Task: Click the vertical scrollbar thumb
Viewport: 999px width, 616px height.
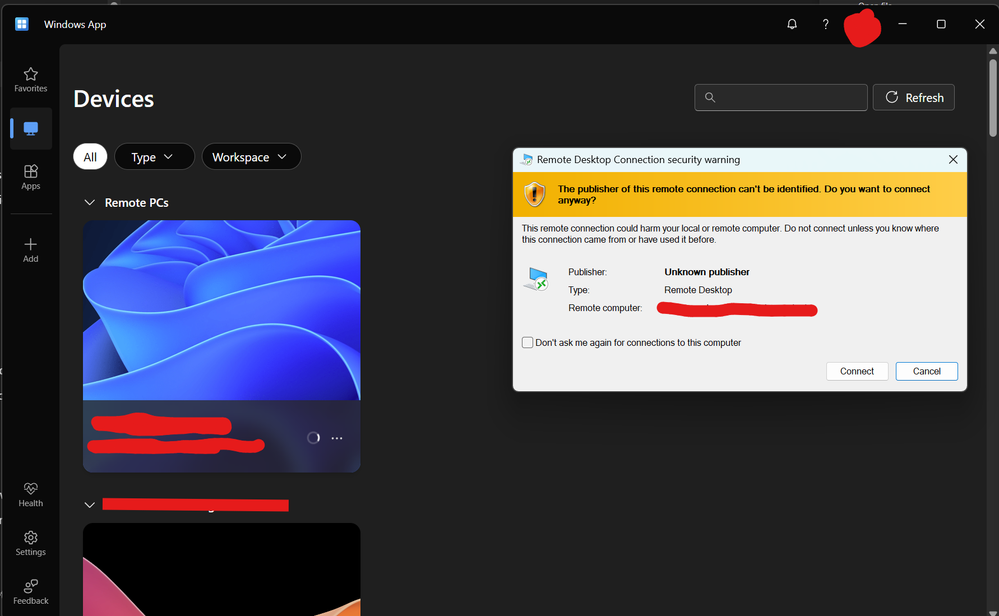Action: (x=993, y=97)
